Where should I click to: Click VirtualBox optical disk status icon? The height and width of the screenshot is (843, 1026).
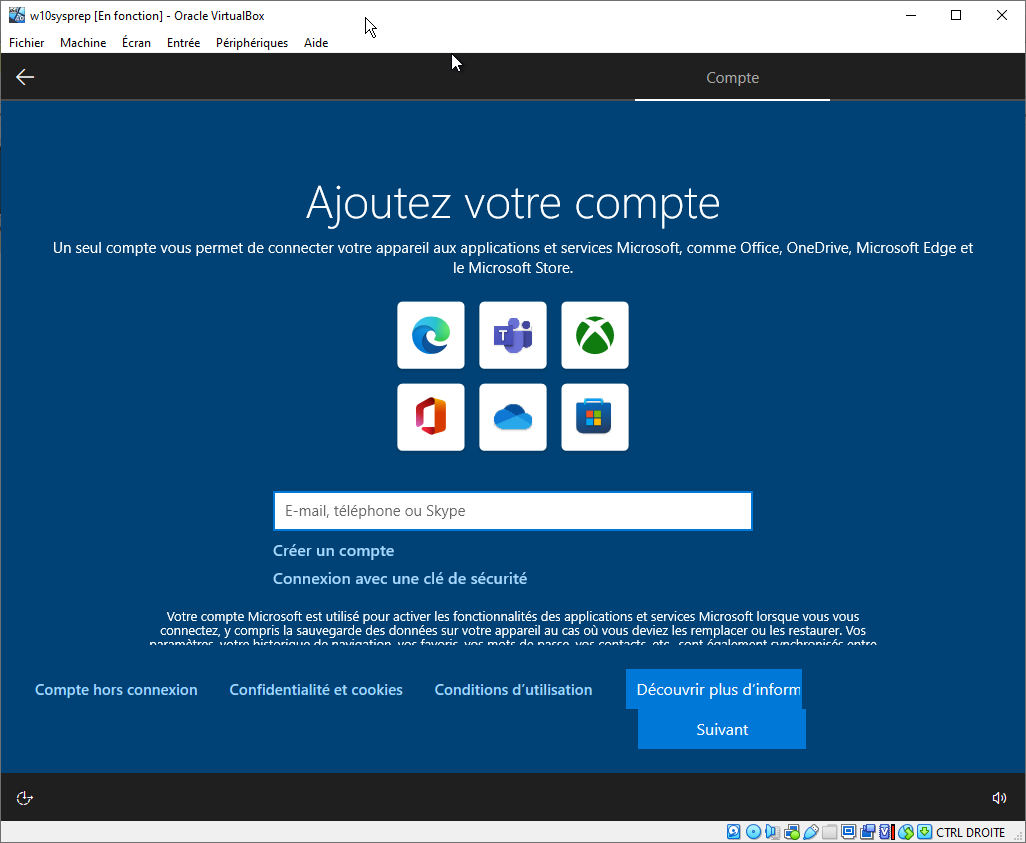click(753, 832)
